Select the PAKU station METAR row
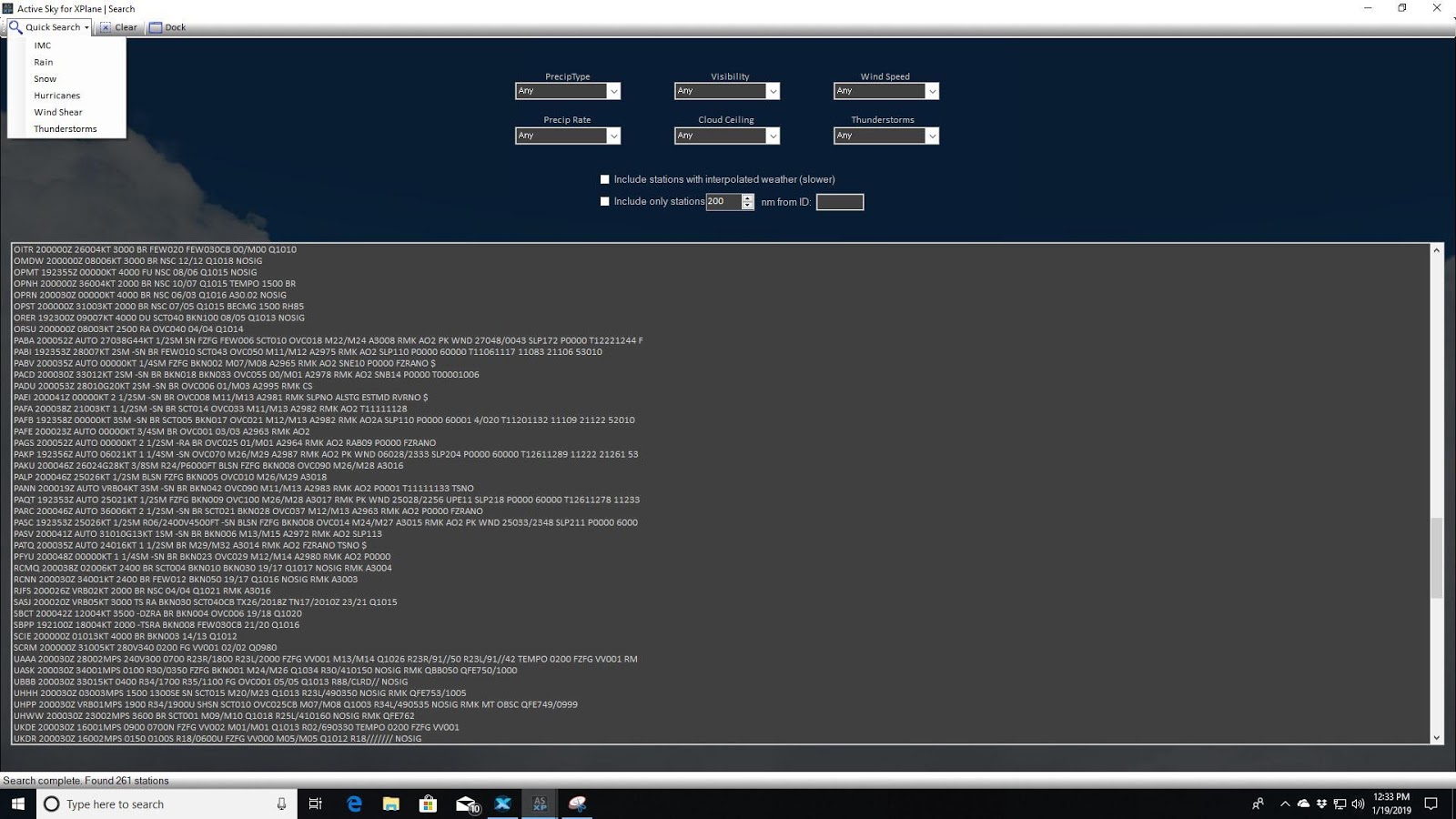 (208, 466)
